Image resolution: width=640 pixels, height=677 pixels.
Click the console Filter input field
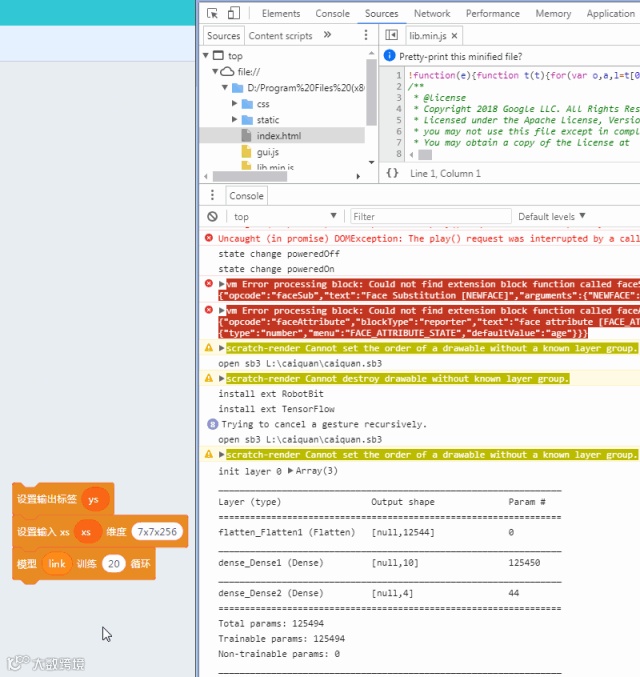431,216
